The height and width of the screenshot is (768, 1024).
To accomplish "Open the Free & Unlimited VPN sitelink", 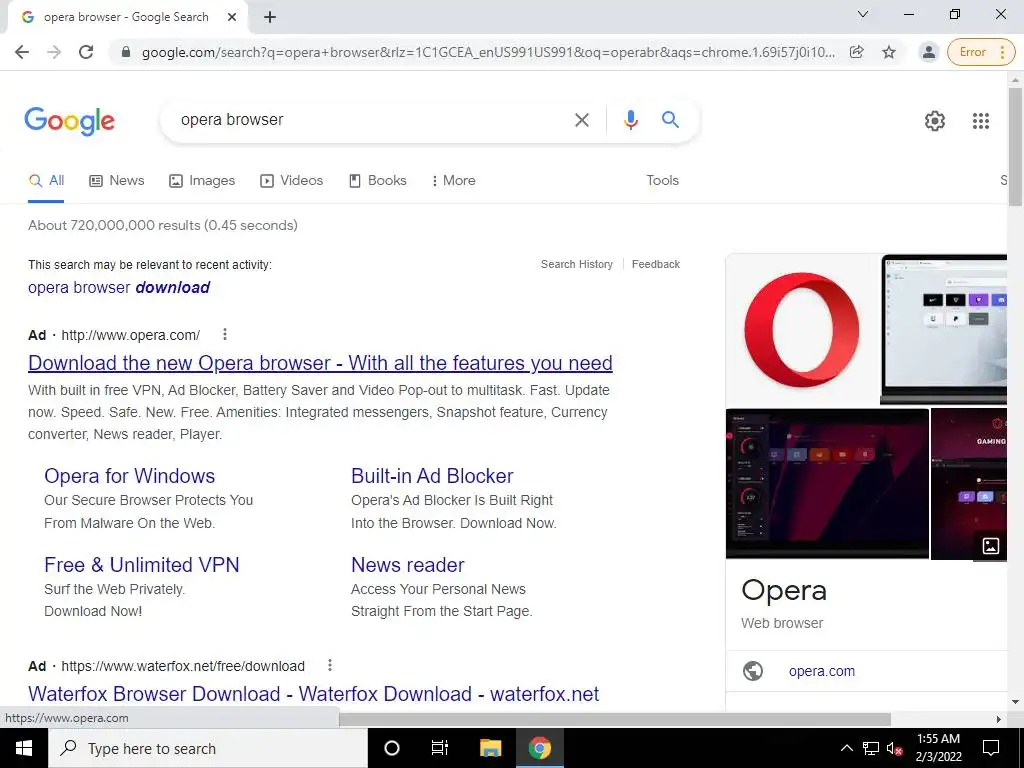I will click(x=142, y=565).
